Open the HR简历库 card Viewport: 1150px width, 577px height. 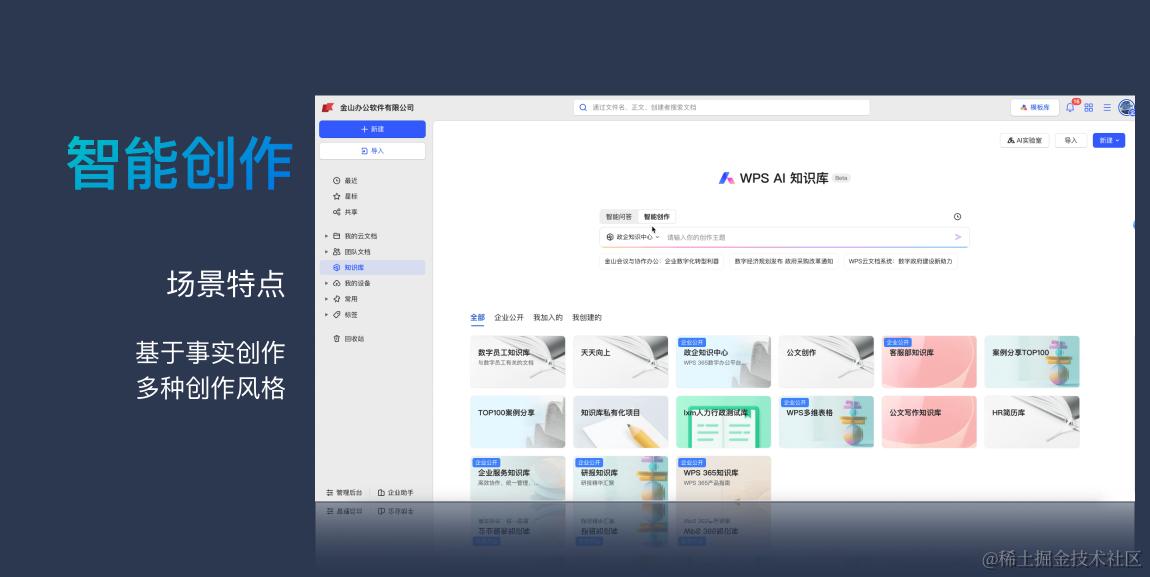[x=1032, y=422]
